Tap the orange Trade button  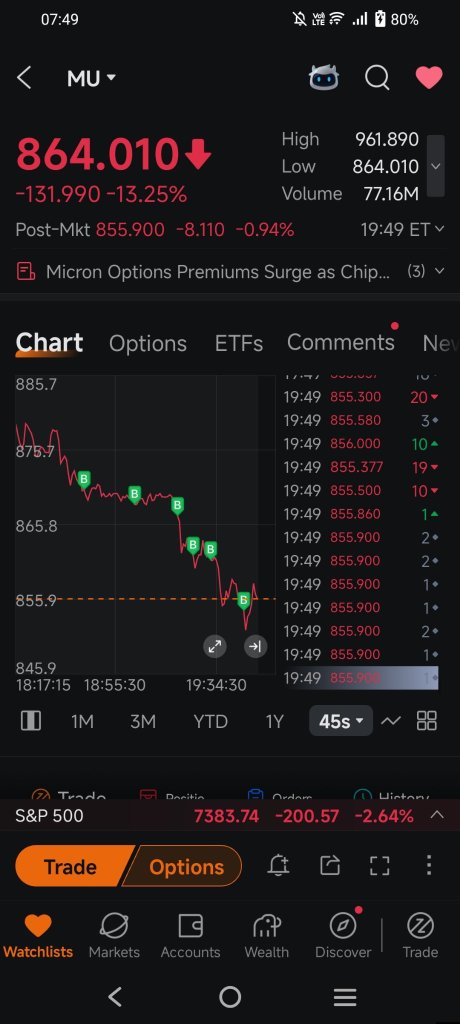(x=72, y=867)
